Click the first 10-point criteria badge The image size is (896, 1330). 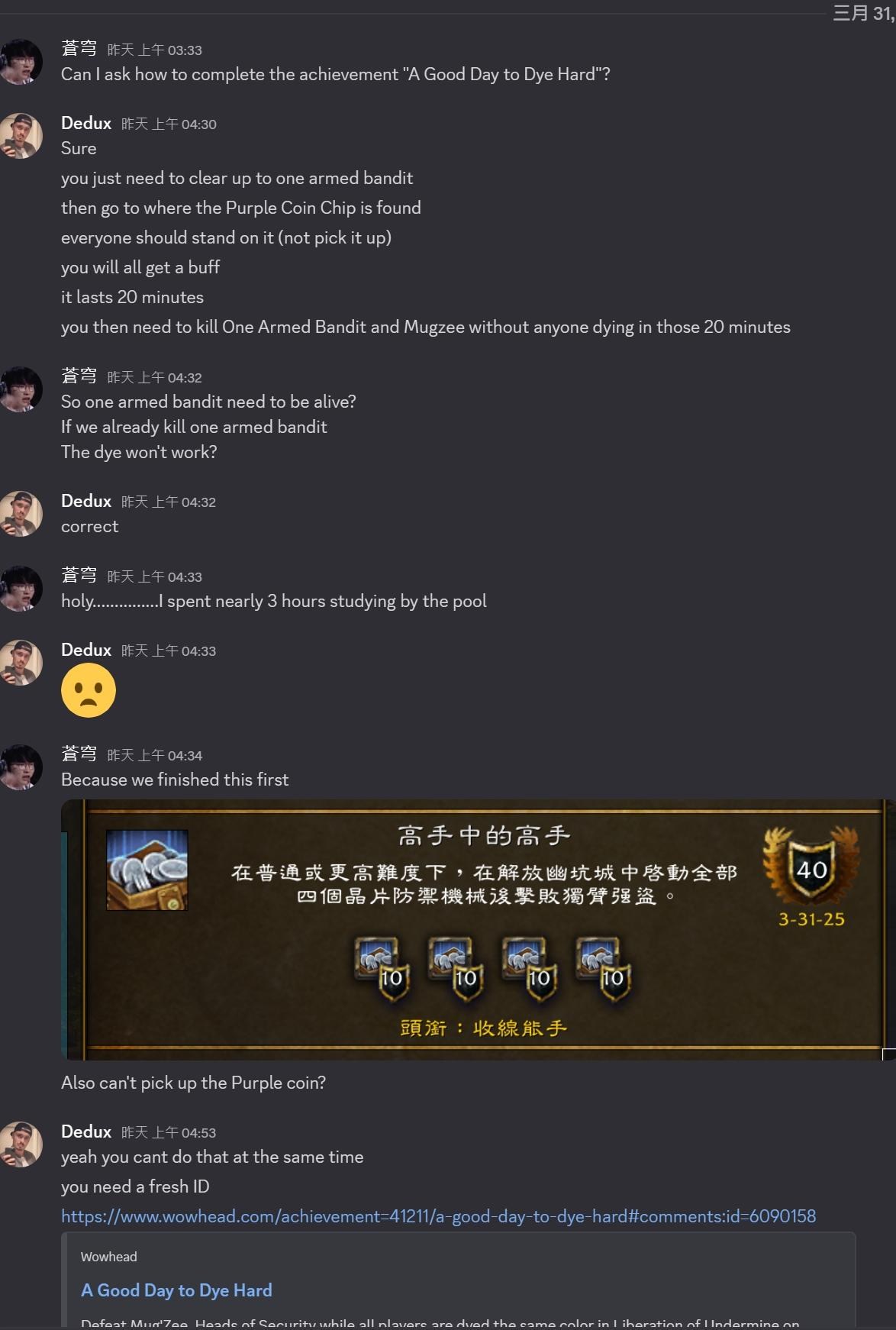click(383, 969)
